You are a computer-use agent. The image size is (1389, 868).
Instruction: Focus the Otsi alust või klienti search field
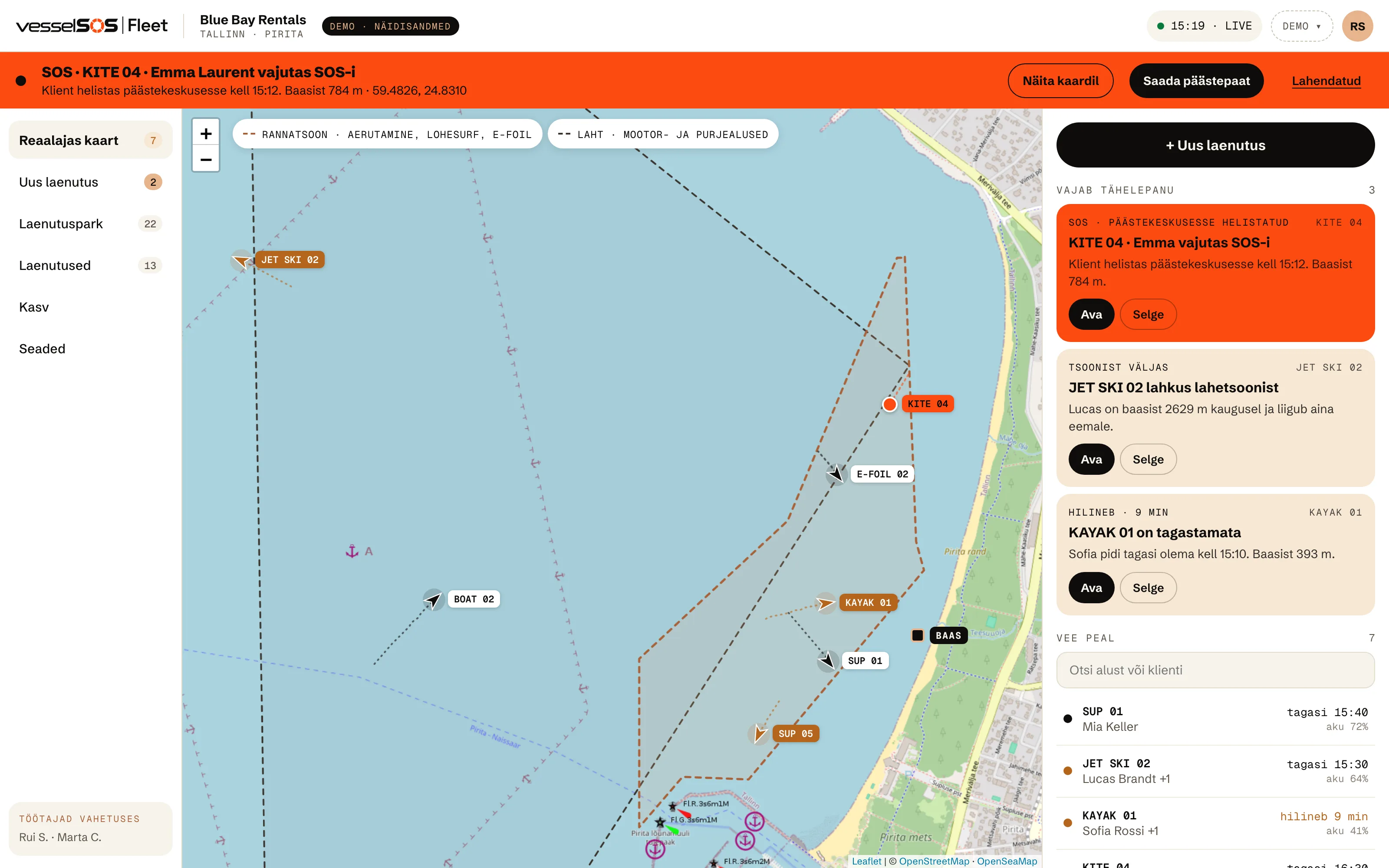click(1215, 670)
